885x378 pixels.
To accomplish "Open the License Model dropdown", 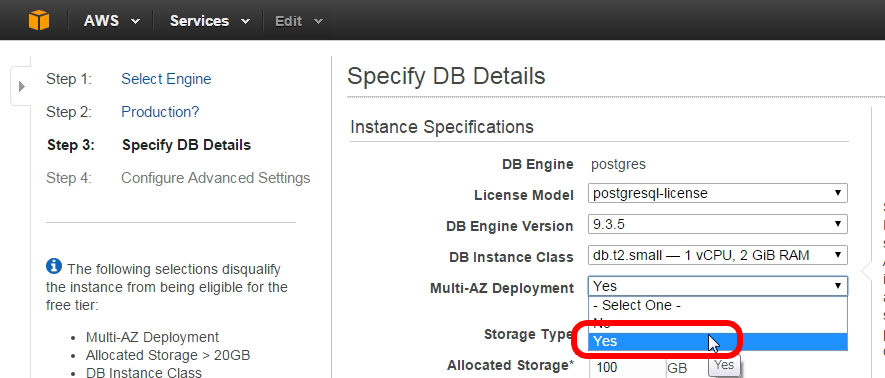I will pyautogui.click(x=717, y=194).
